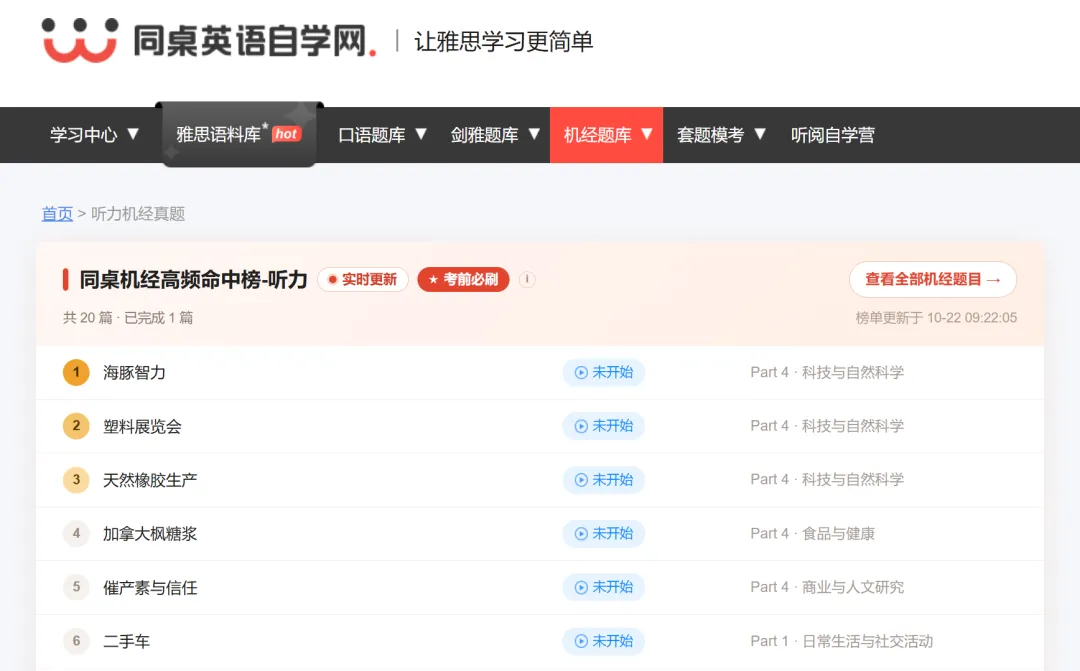Click rank badge number 6
The height and width of the screenshot is (671, 1080).
coord(76,641)
